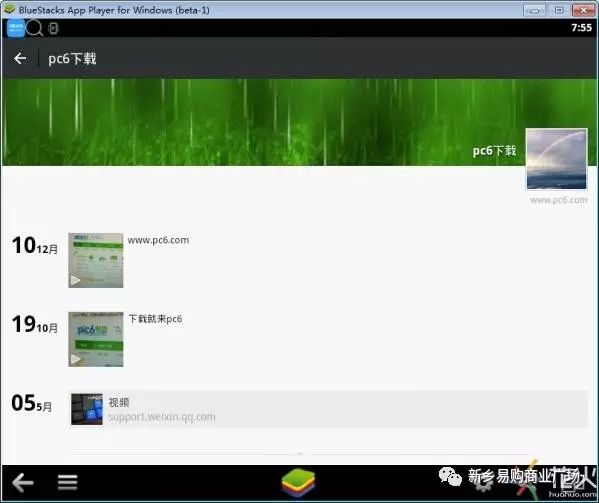Image resolution: width=599 pixels, height=503 pixels.
Task: Open the rainbow profile avatar
Action: click(557, 159)
